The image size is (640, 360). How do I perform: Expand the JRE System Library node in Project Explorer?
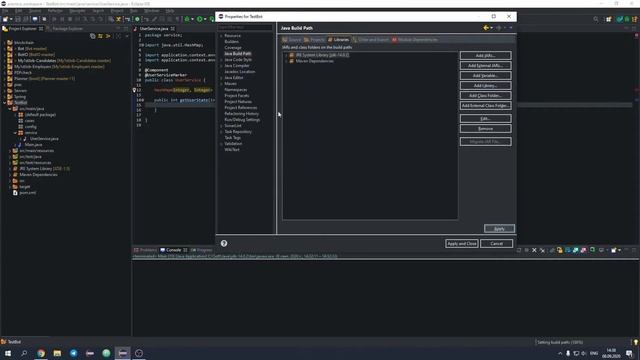(10, 169)
